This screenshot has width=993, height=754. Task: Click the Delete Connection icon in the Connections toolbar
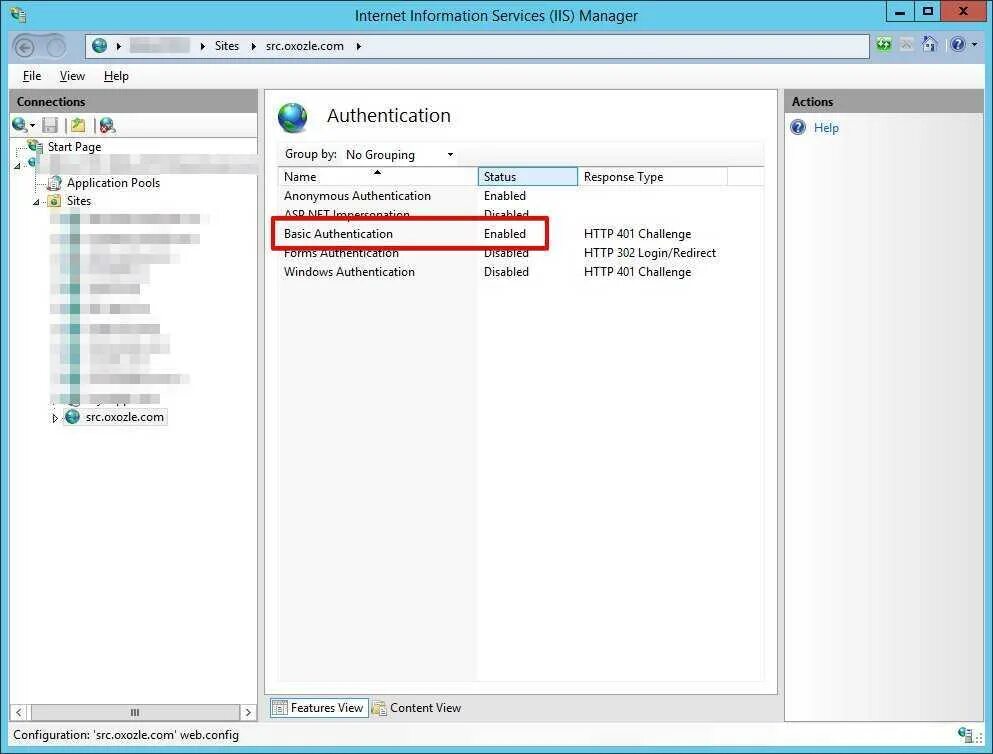coord(107,125)
